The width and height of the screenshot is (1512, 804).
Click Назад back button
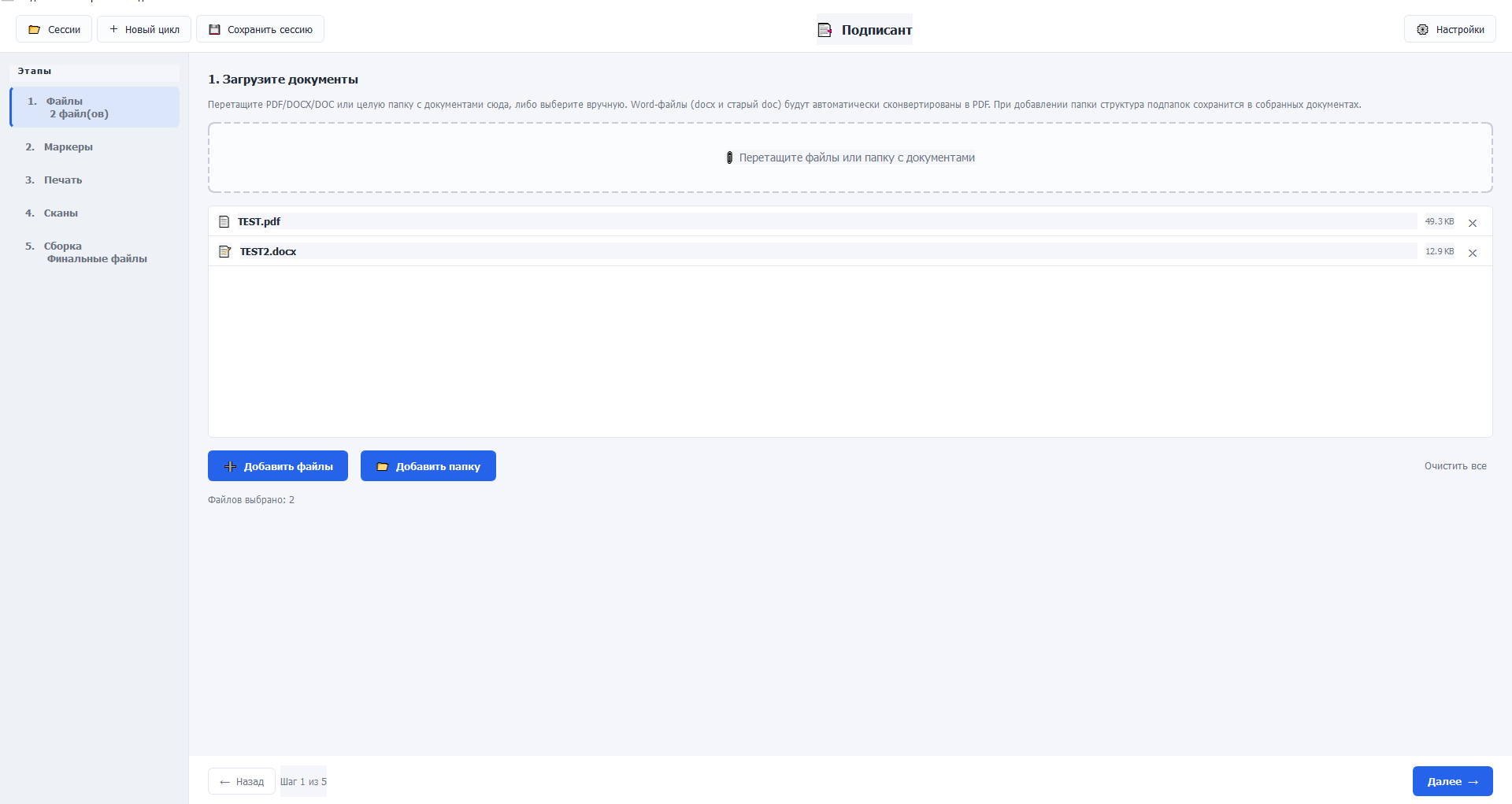(x=242, y=782)
